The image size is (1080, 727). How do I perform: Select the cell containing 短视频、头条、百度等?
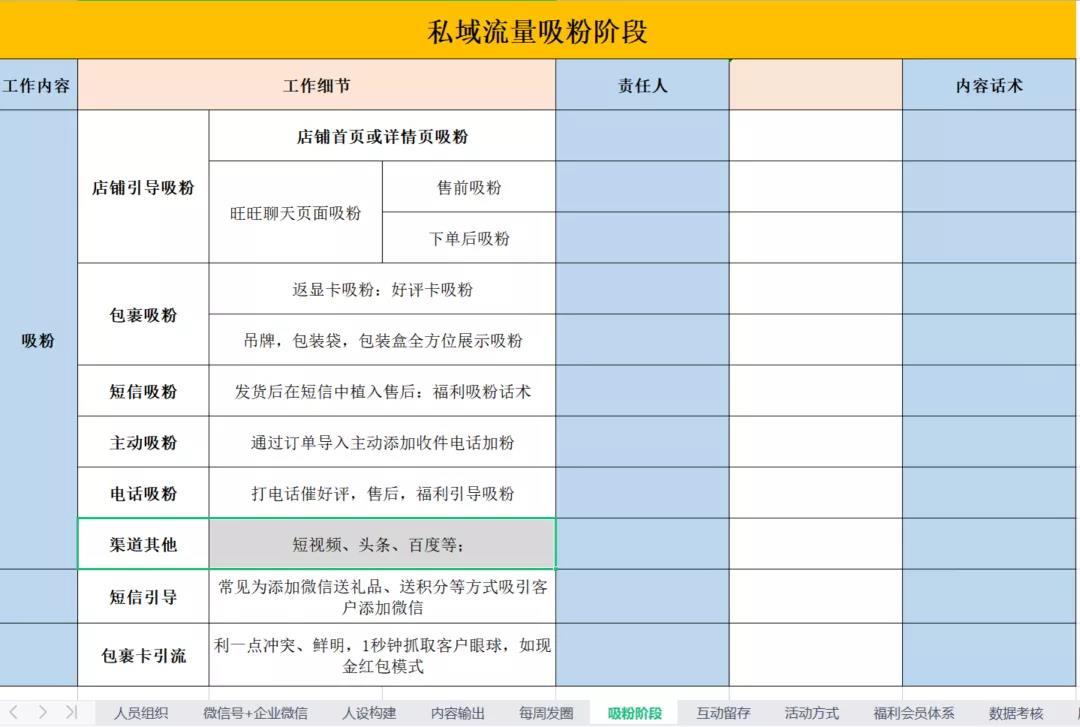point(382,544)
